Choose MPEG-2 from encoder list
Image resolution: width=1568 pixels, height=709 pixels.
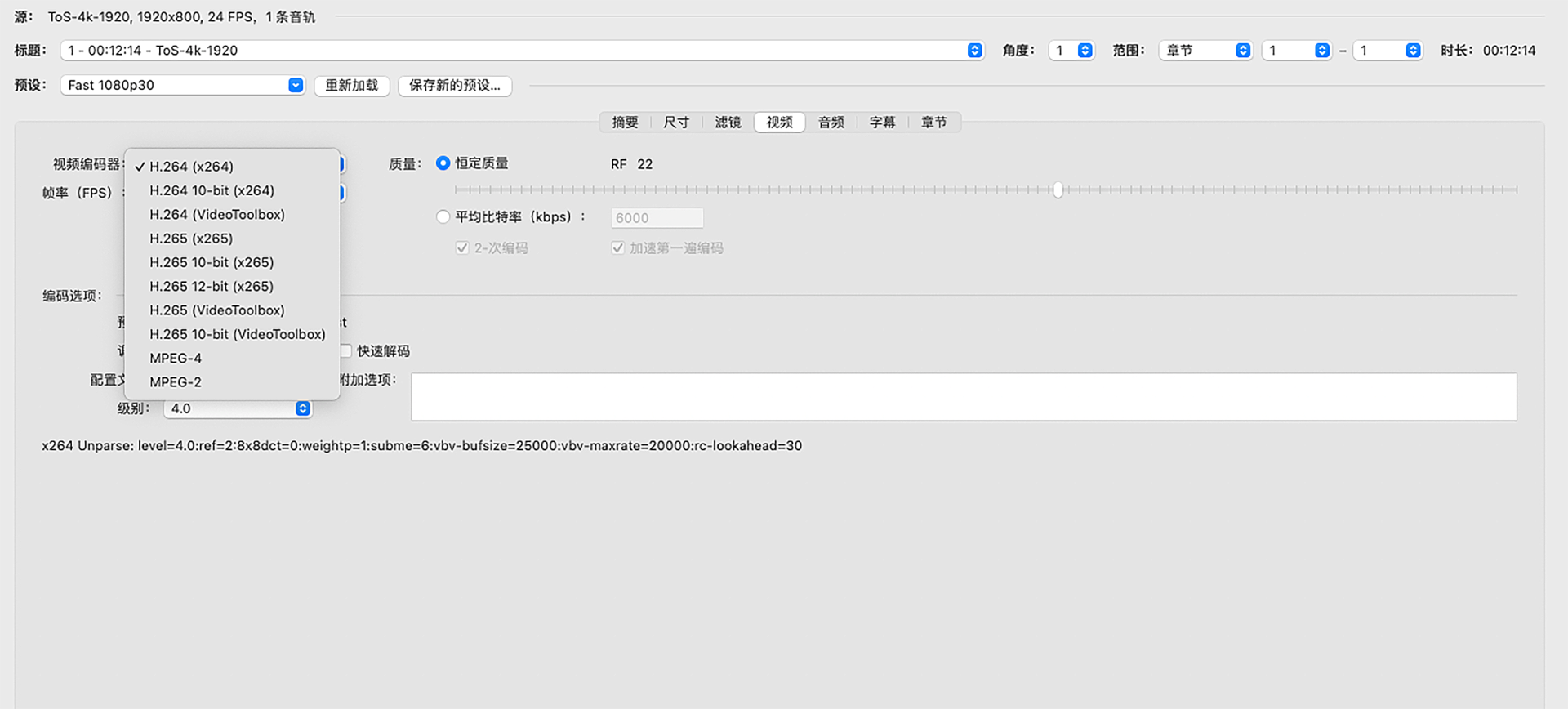tap(176, 382)
